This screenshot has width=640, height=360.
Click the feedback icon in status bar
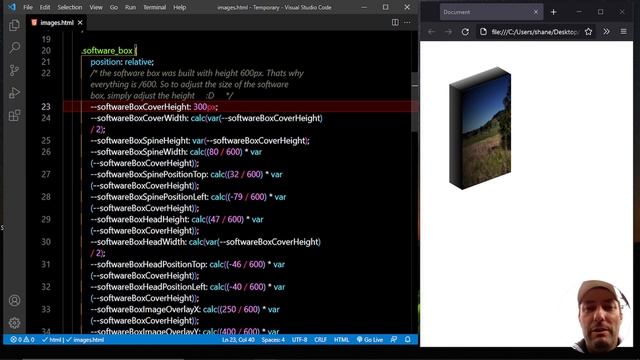(393, 340)
